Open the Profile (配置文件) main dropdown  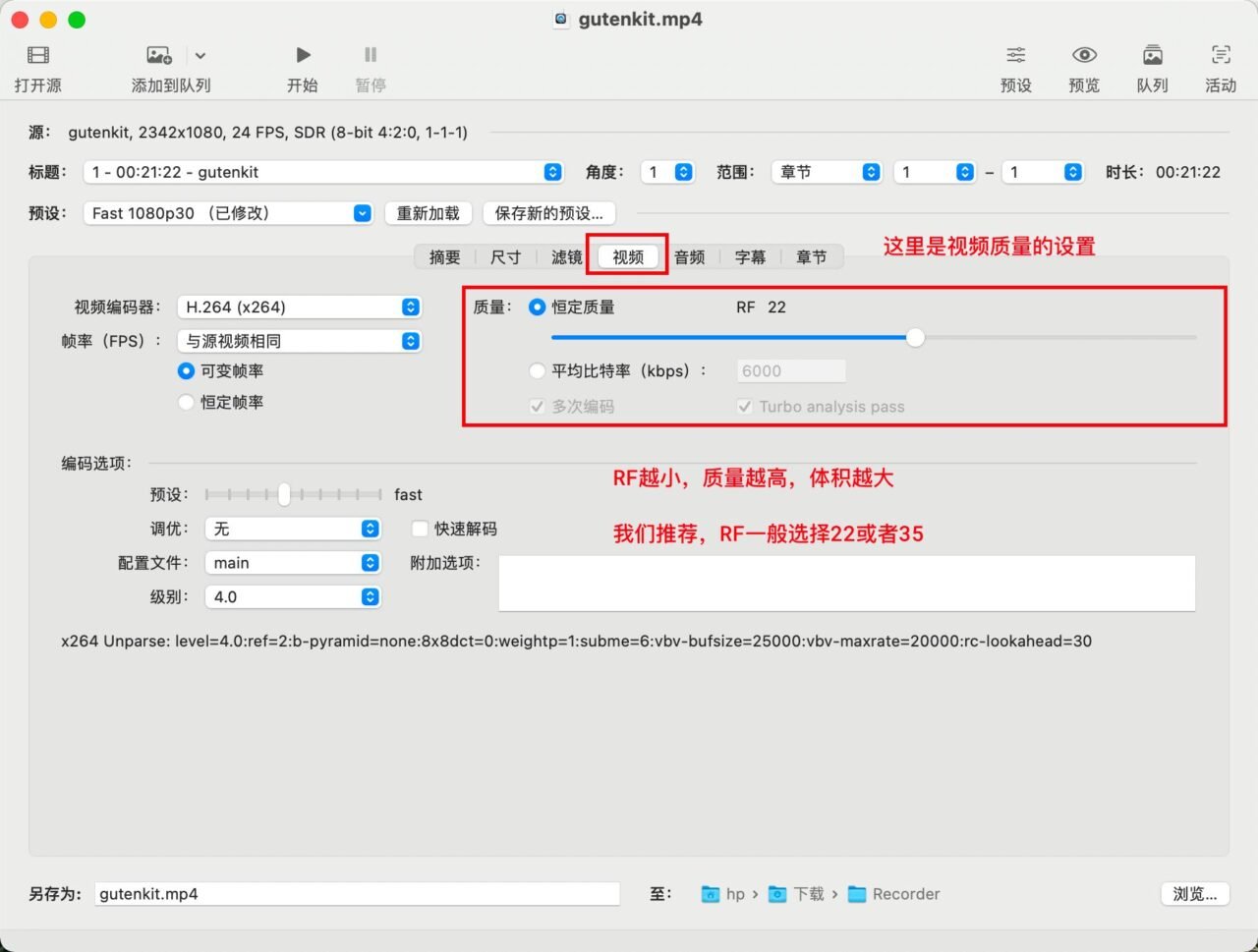click(x=292, y=563)
